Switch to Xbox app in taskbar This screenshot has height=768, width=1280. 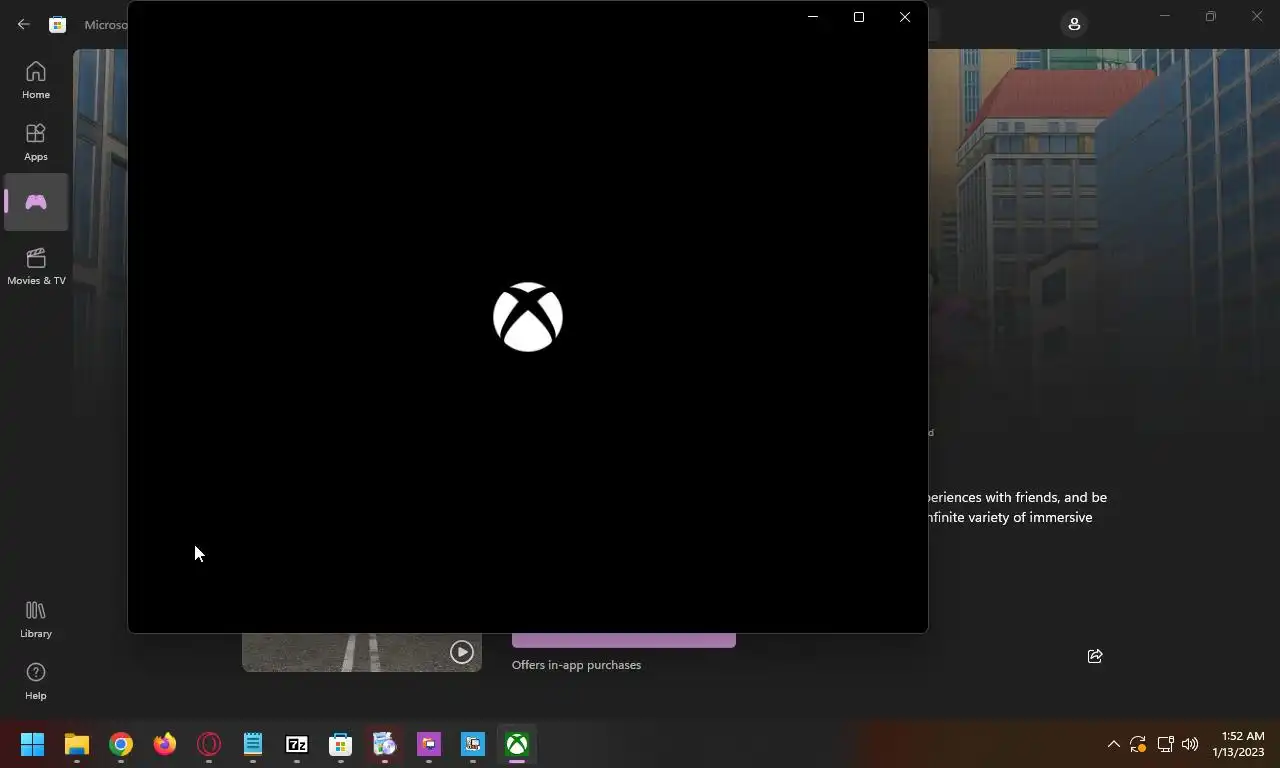point(517,744)
